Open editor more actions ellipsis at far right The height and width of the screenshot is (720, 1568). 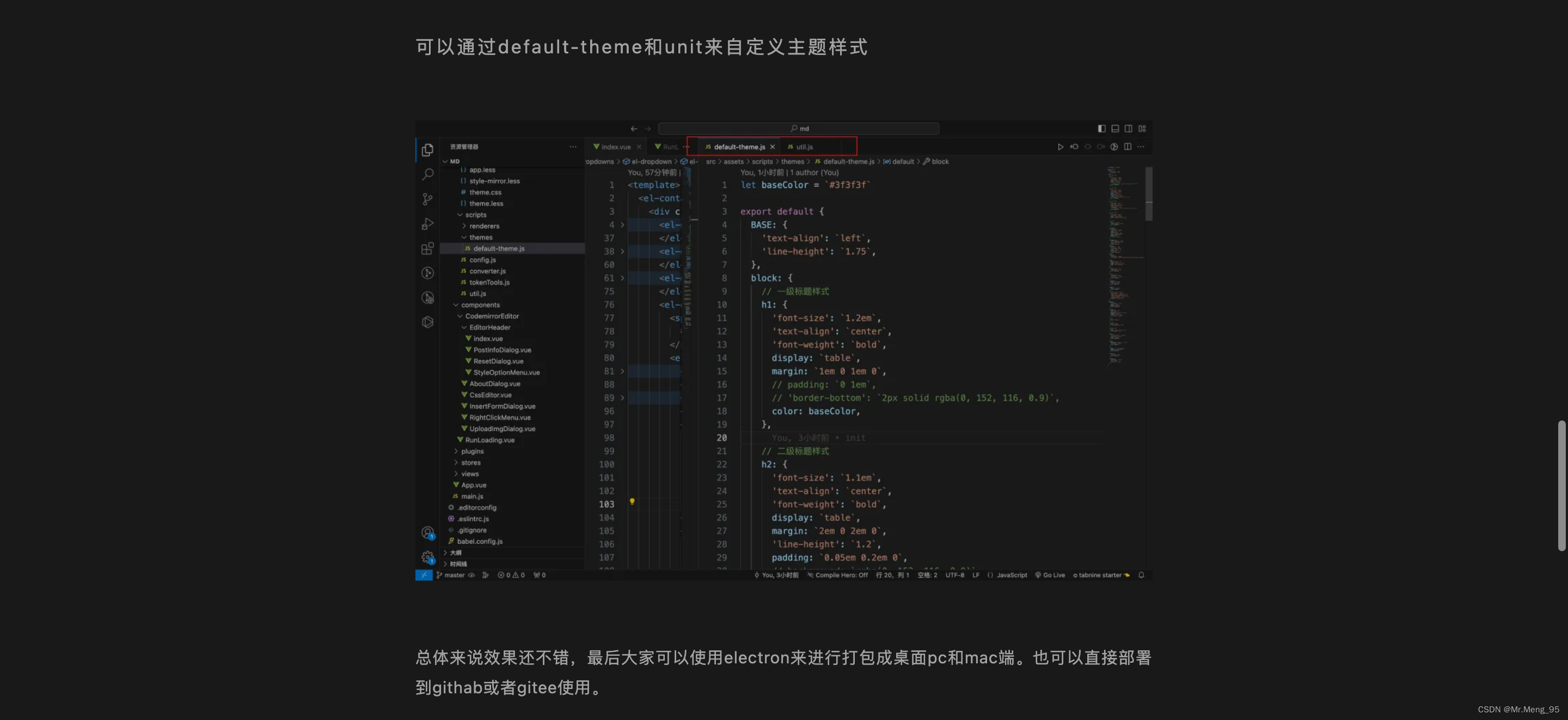tap(1141, 147)
